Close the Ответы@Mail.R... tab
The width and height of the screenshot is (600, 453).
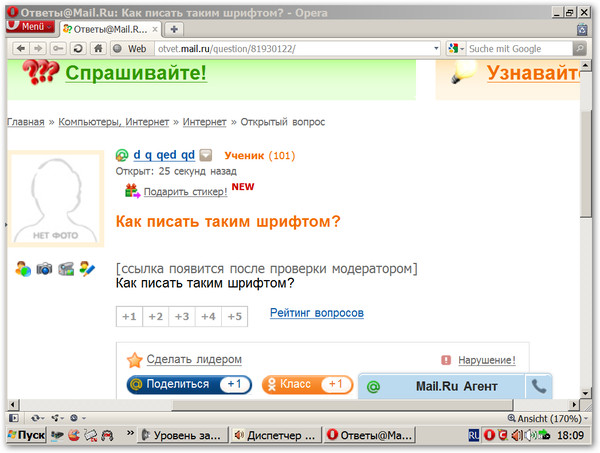[155, 29]
